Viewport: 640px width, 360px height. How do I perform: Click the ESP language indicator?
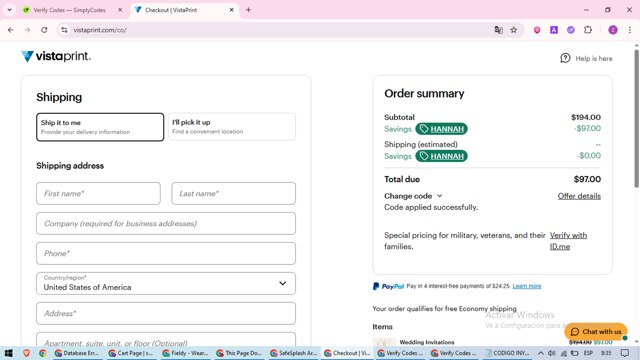588,353
